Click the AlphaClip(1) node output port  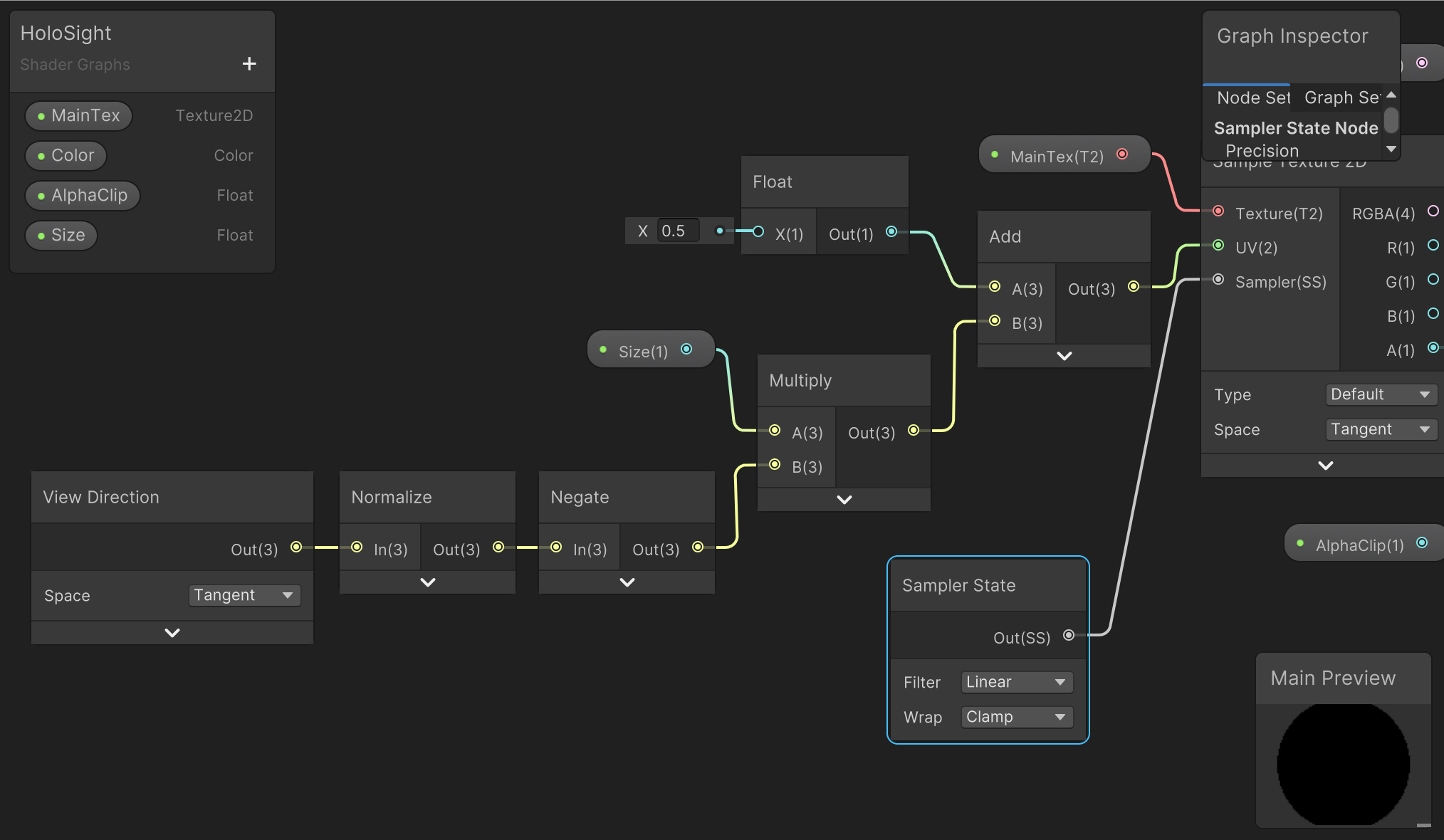[x=1422, y=543]
